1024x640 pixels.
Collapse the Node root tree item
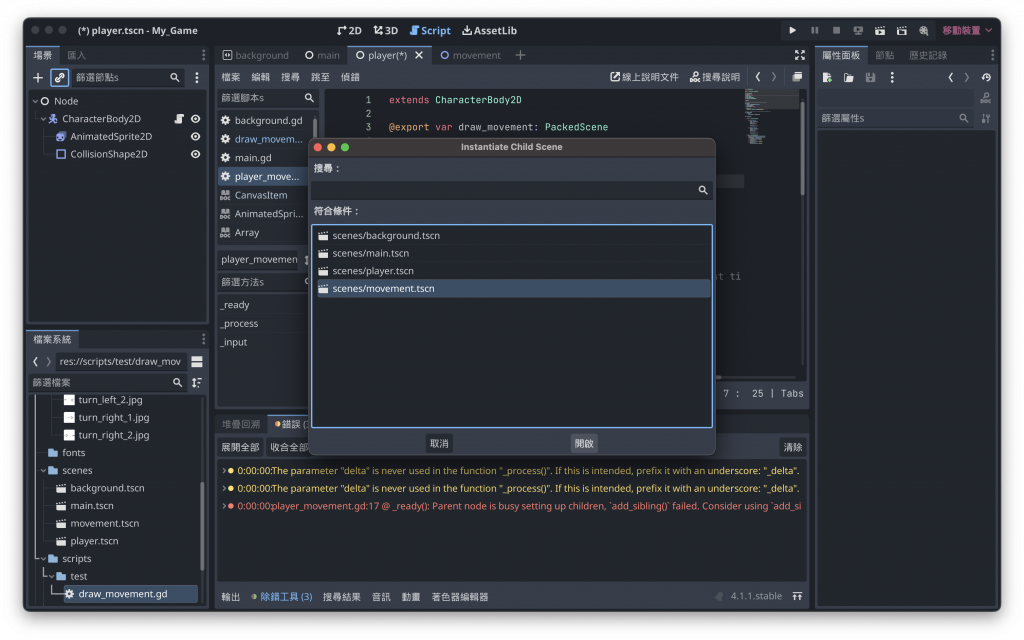(x=35, y=101)
